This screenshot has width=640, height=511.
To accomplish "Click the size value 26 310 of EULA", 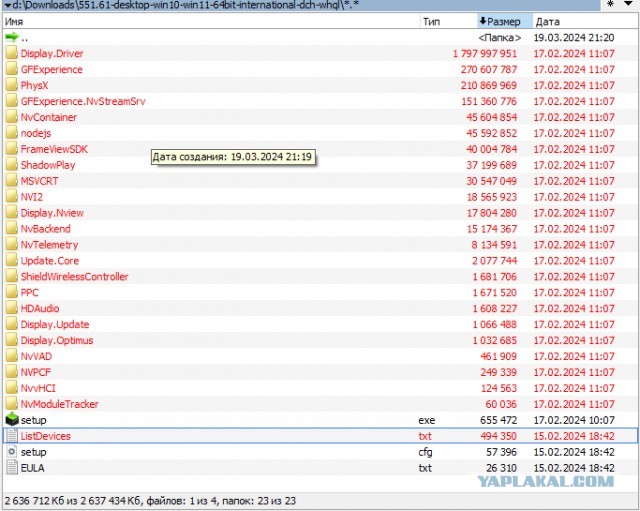I will click(501, 468).
